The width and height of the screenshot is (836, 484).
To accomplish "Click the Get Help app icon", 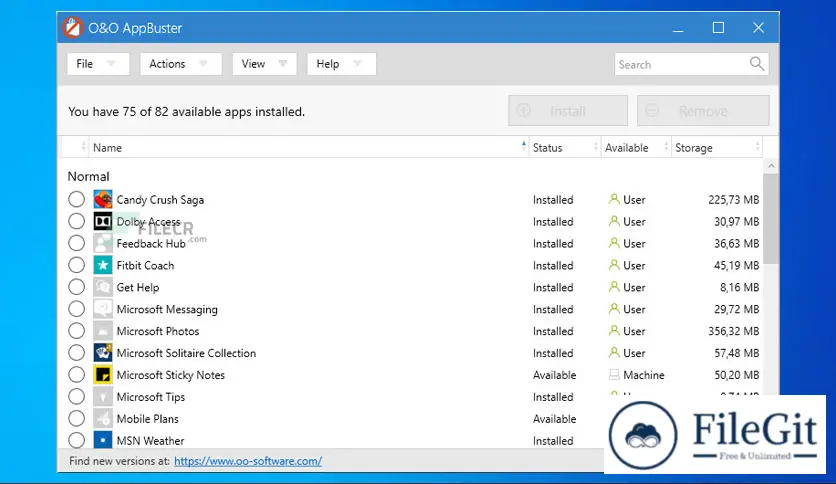I will [x=103, y=287].
